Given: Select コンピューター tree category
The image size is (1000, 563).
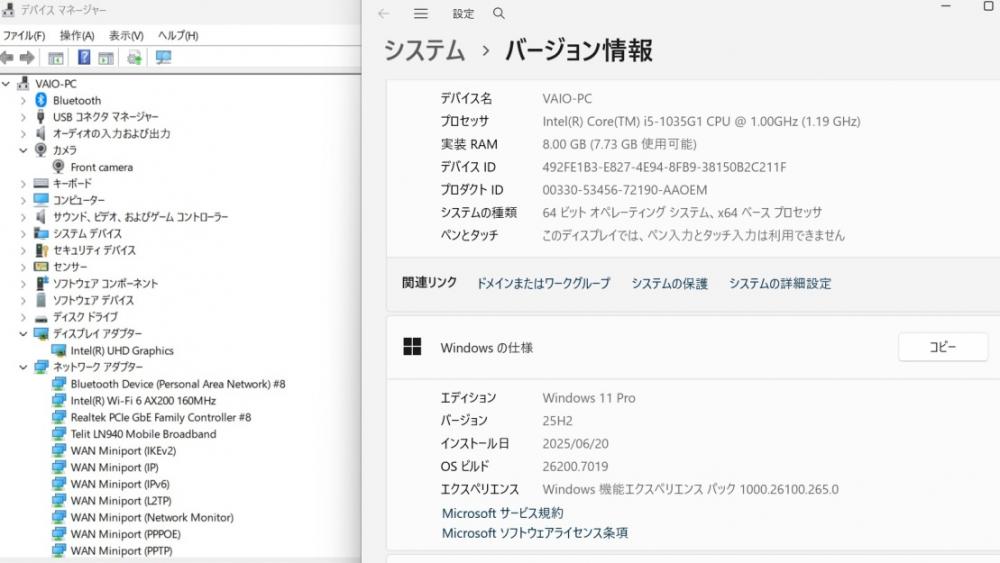Looking at the screenshot, I should [78, 200].
